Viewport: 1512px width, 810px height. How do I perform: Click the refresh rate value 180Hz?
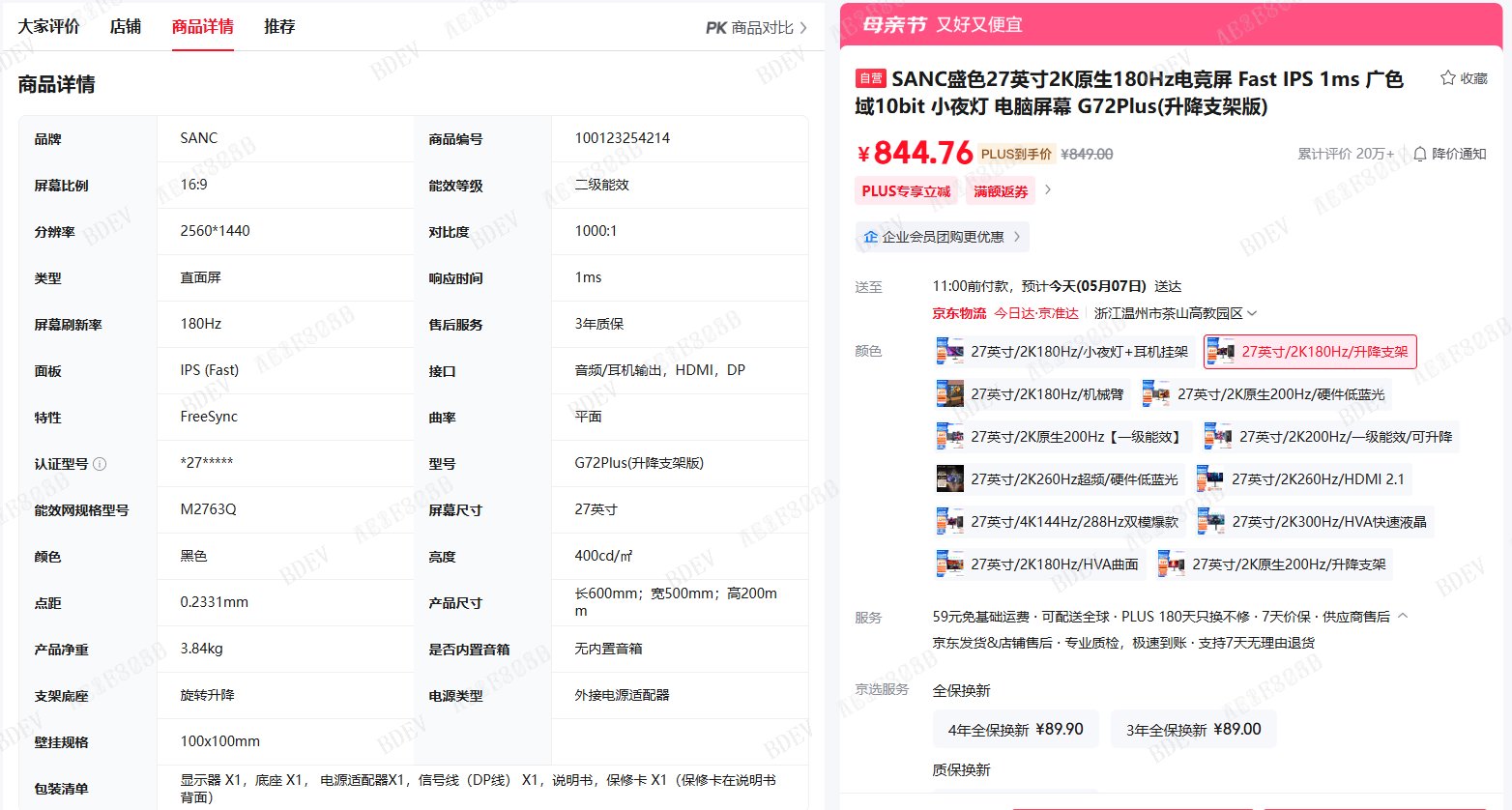[x=201, y=324]
